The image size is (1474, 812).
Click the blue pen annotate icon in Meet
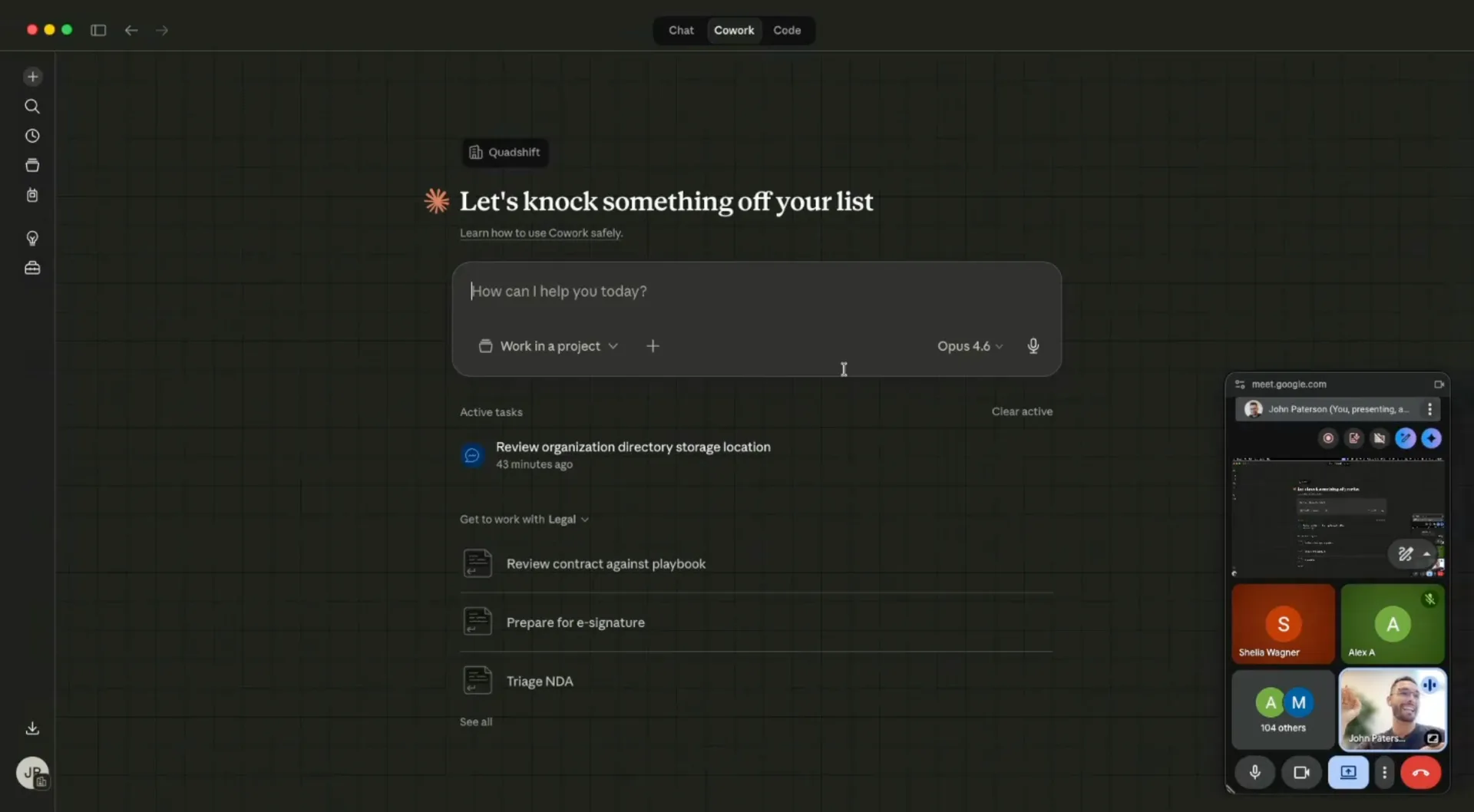point(1406,438)
